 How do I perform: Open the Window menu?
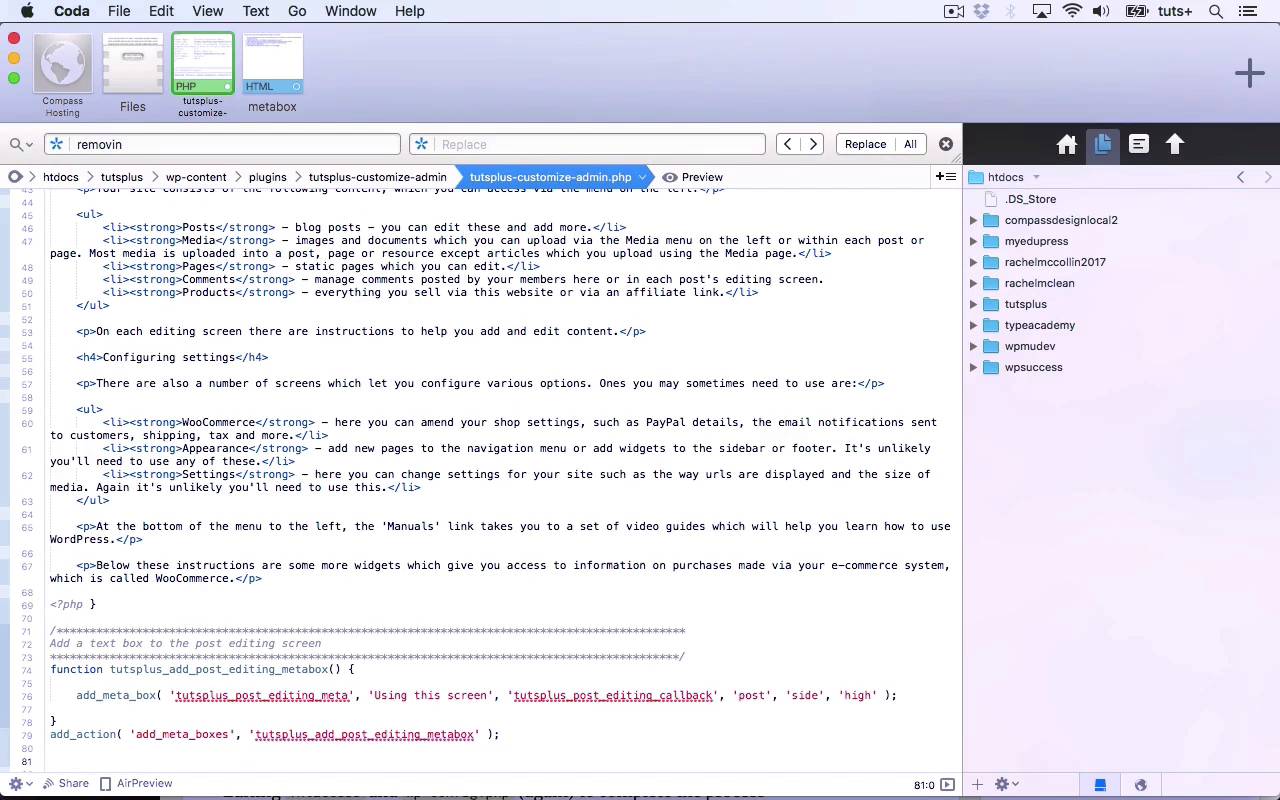click(x=351, y=11)
